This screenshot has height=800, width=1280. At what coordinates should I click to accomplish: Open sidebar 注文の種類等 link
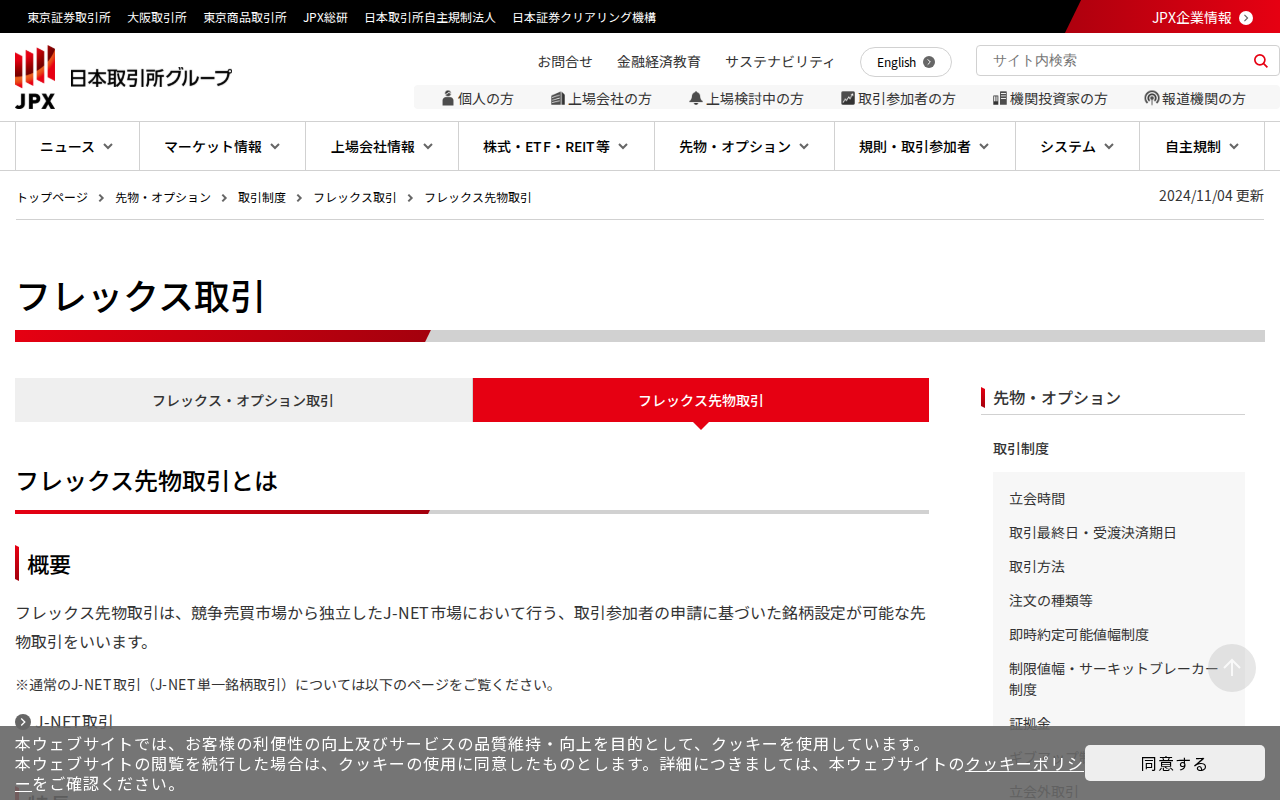click(x=1051, y=600)
